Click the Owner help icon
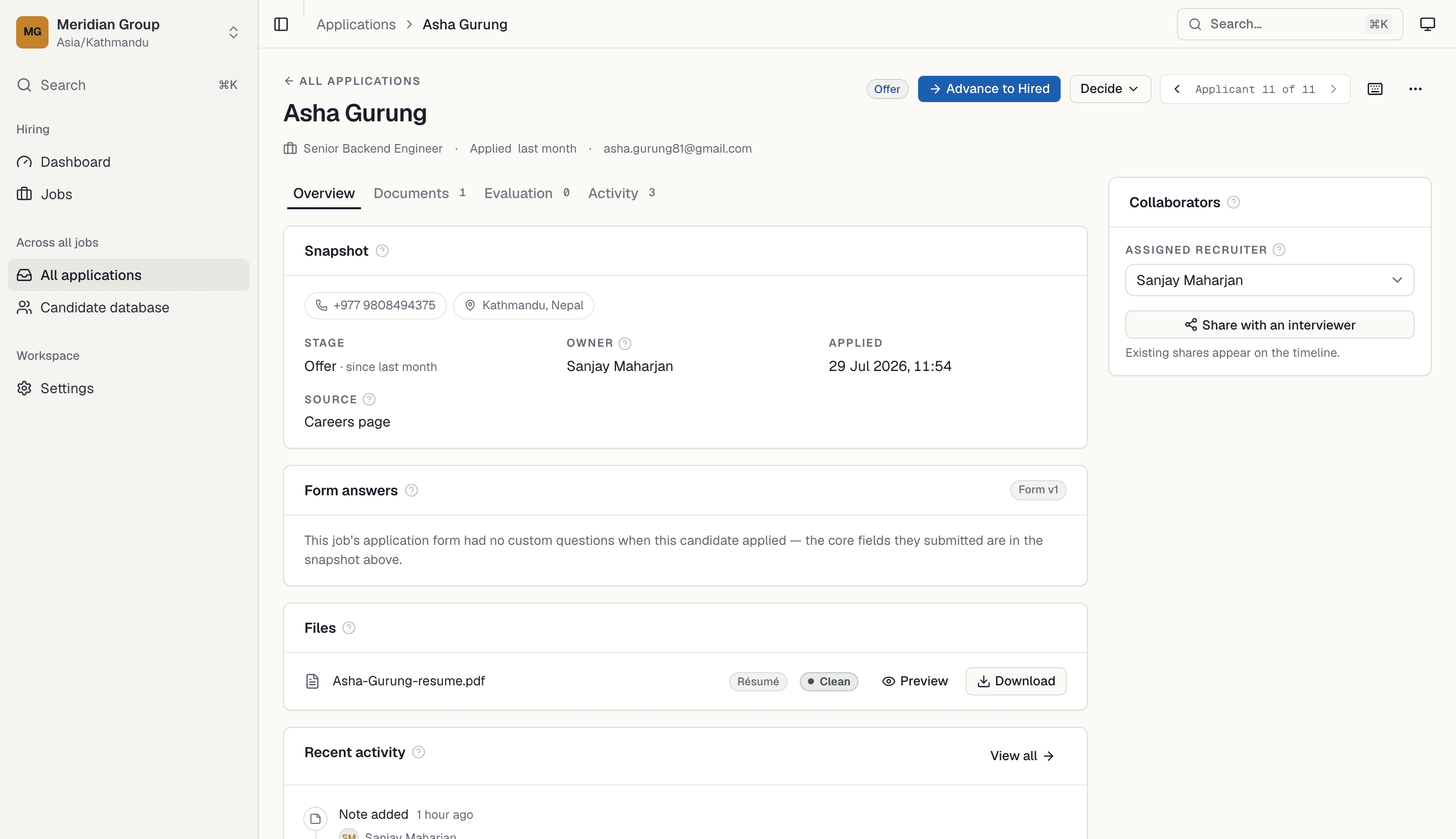This screenshot has width=1456, height=839. click(625, 344)
